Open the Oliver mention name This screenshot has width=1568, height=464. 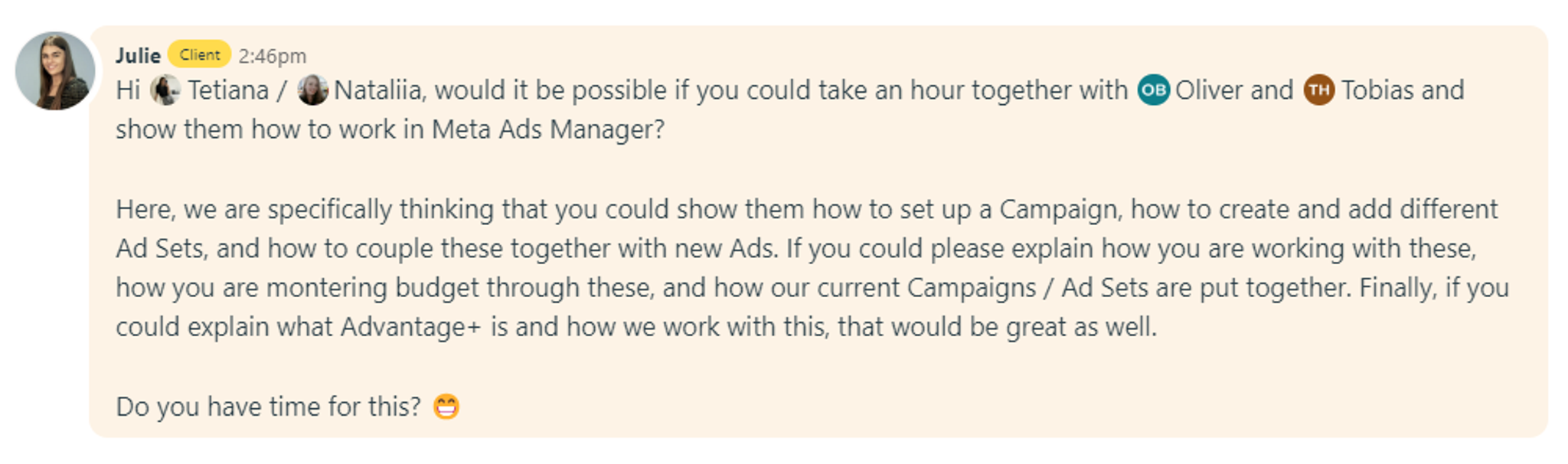point(1209,90)
